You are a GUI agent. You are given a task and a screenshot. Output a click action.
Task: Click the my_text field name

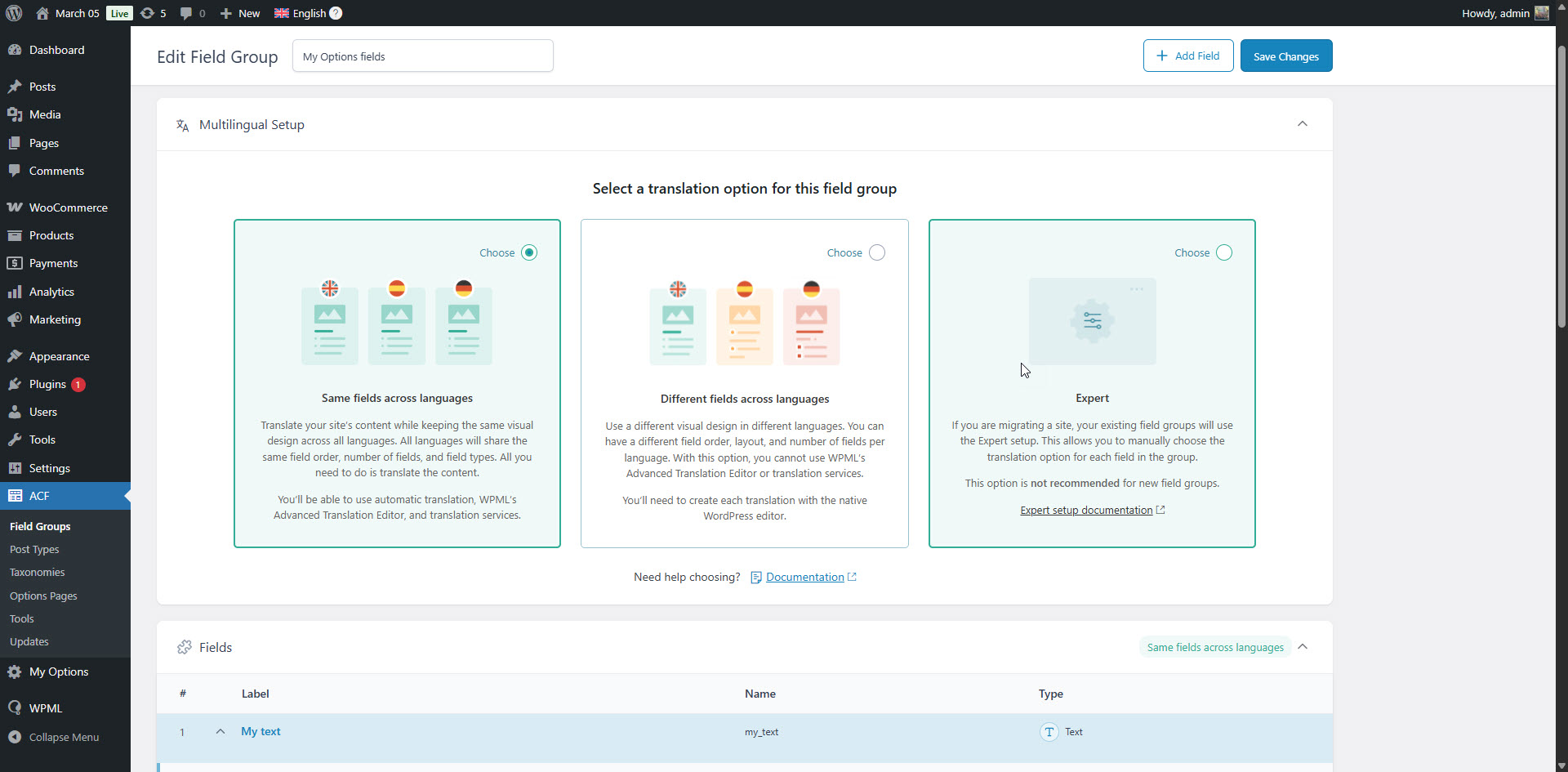(x=761, y=732)
